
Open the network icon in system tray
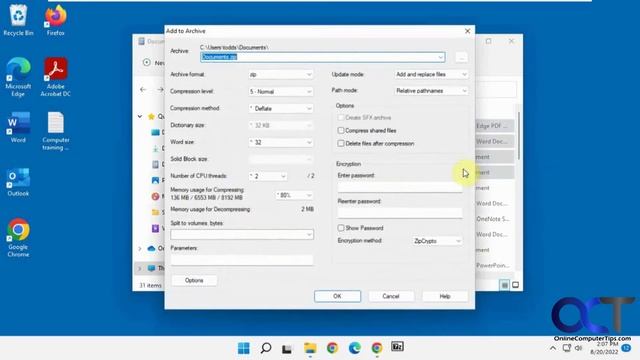click(x=567, y=348)
